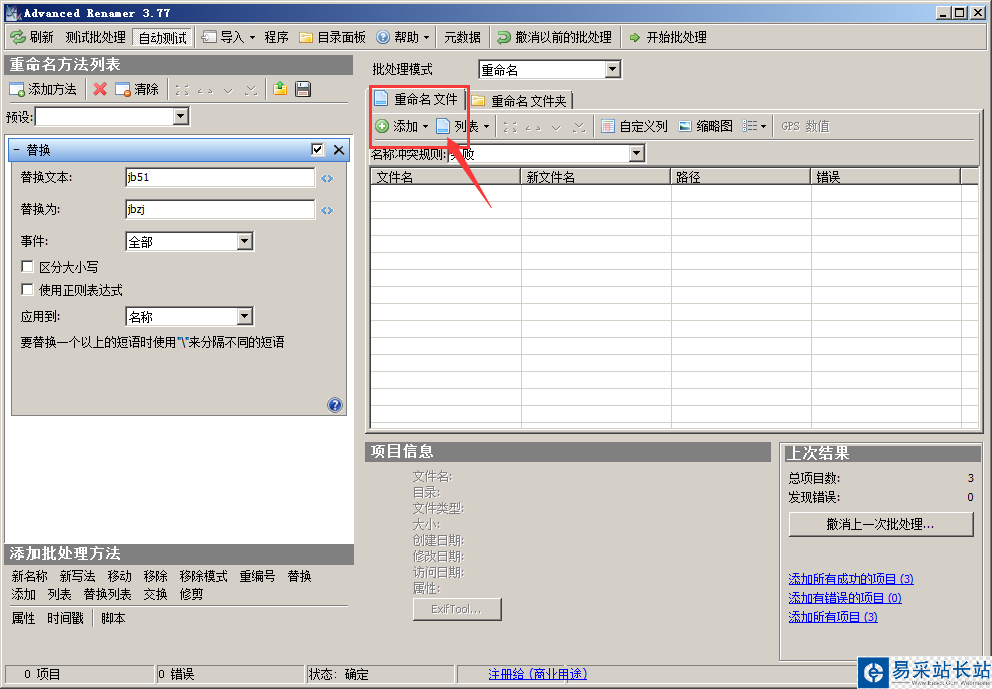Open the 应用到 dropdown
Screen dimensions: 992x689
(x=245, y=316)
